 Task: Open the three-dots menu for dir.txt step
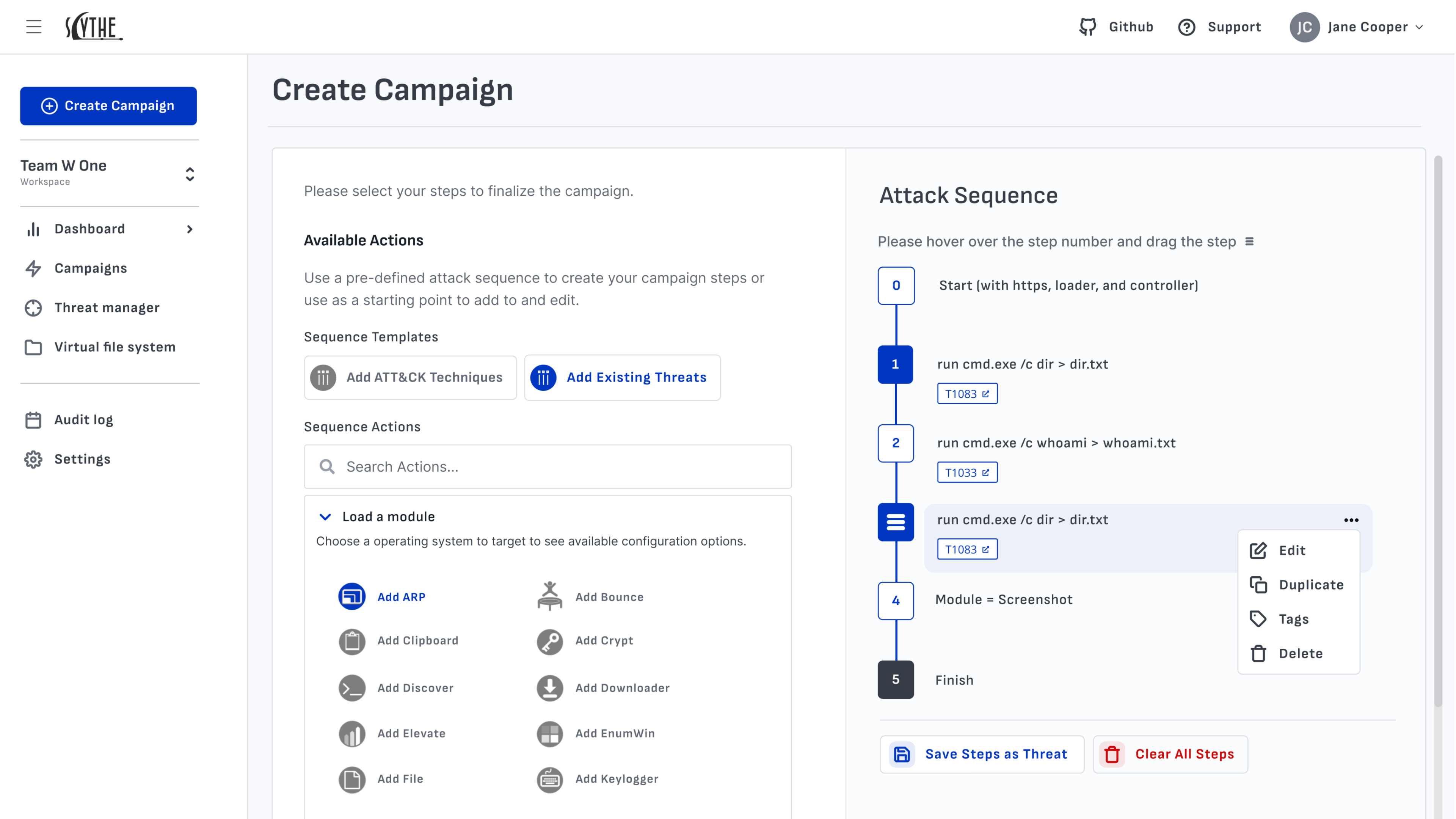[x=1351, y=520]
